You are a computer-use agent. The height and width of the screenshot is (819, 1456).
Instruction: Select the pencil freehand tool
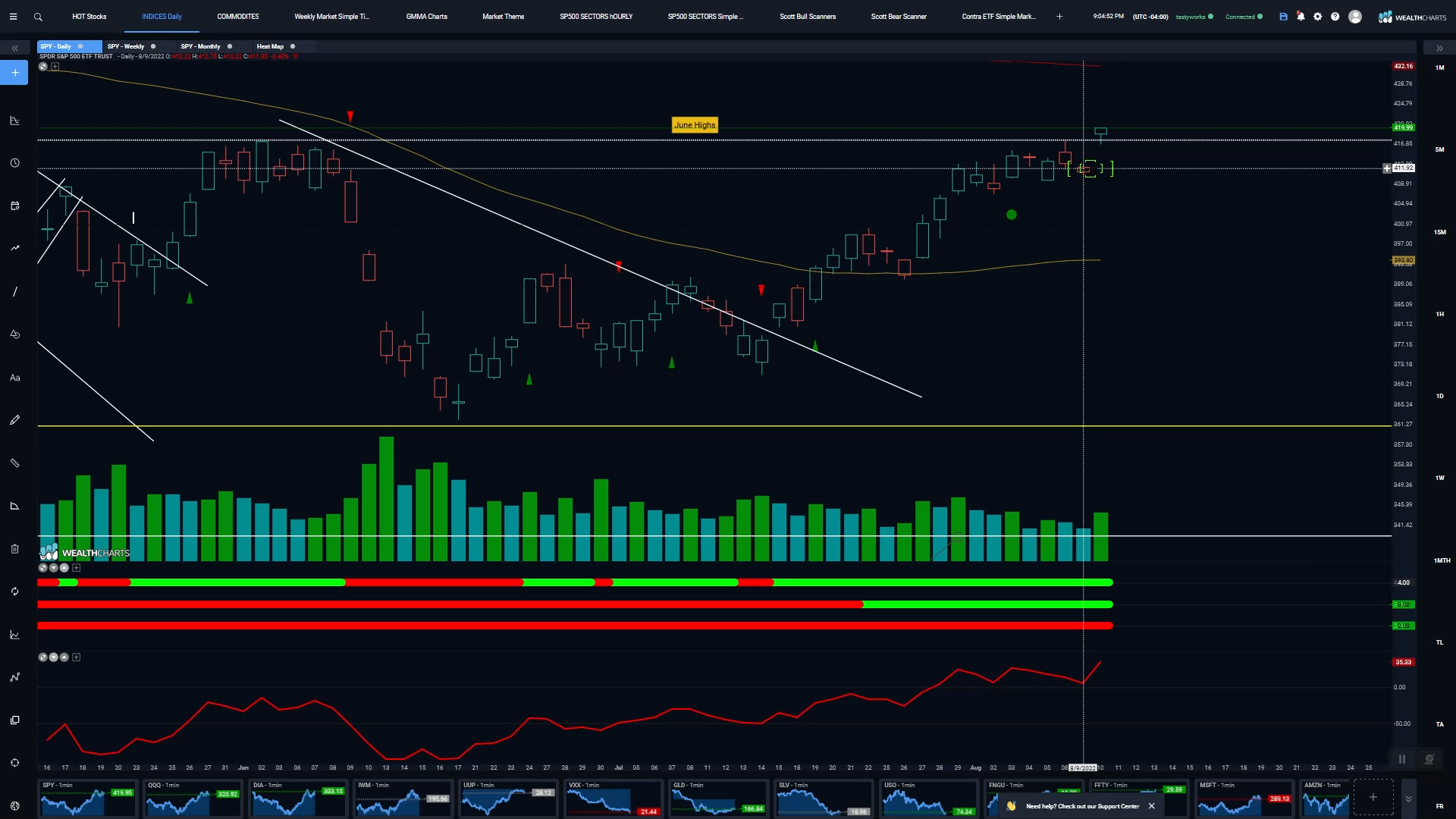coord(14,420)
